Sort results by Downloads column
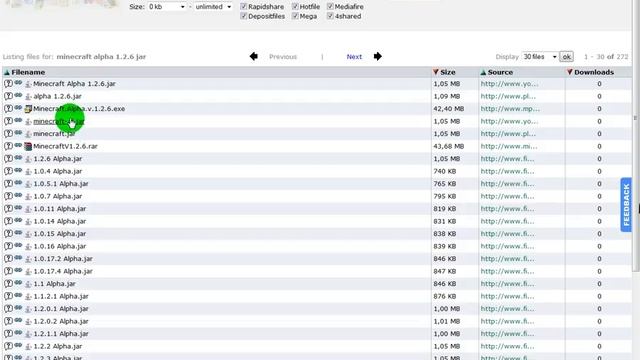The width and height of the screenshot is (640, 360). point(594,72)
